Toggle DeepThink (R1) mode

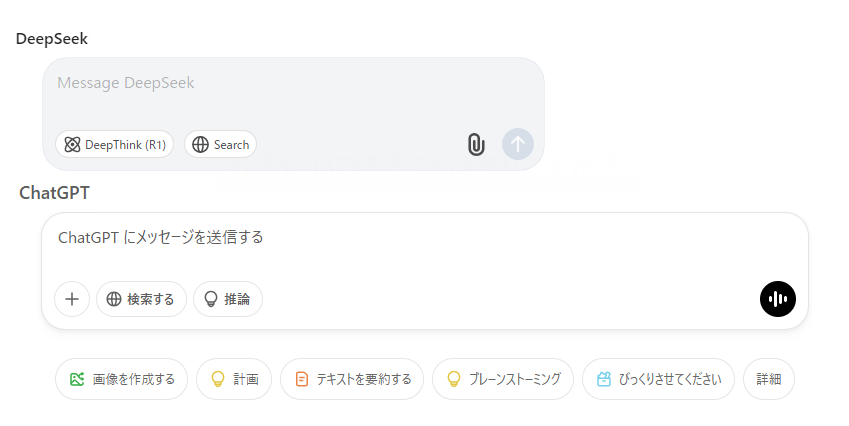click(114, 145)
